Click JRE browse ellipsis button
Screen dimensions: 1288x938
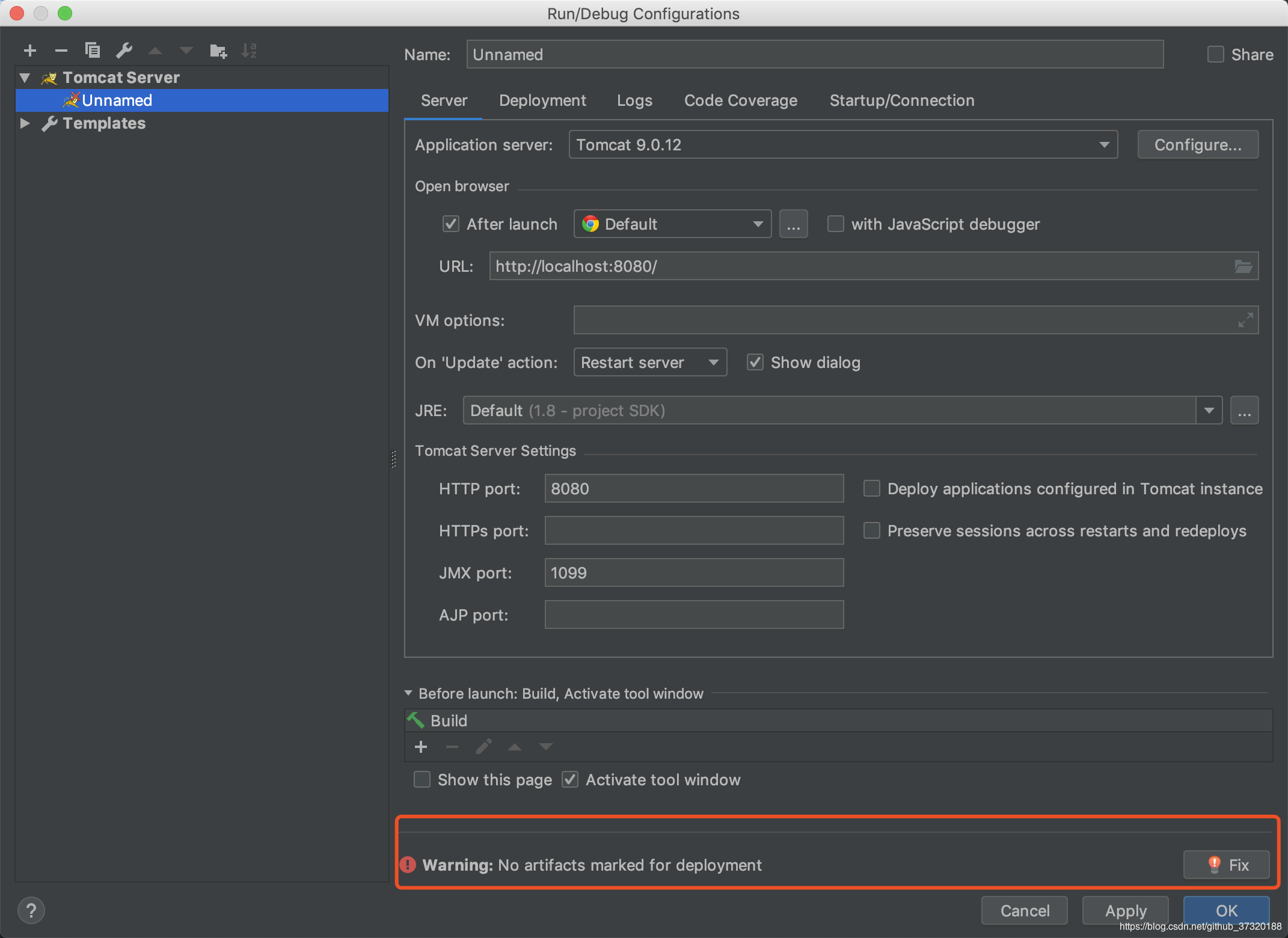coord(1245,411)
